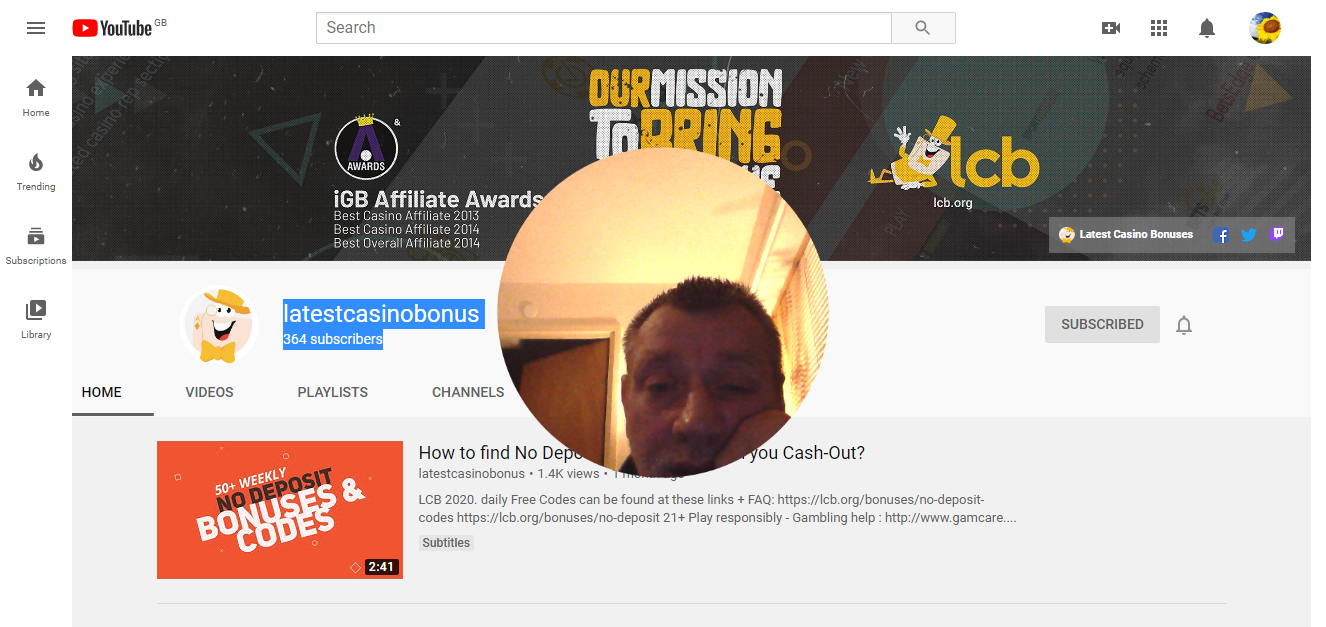The image size is (1326, 627).
Task: Go to YouTube home via logo
Action: point(112,28)
